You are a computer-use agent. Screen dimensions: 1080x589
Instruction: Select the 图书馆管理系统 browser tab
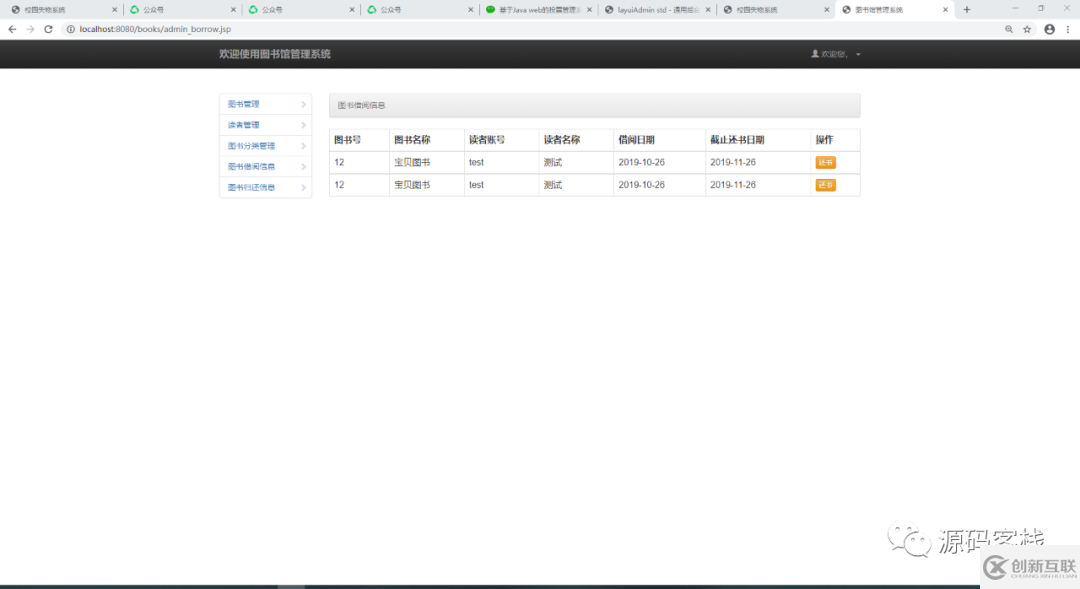(x=894, y=10)
